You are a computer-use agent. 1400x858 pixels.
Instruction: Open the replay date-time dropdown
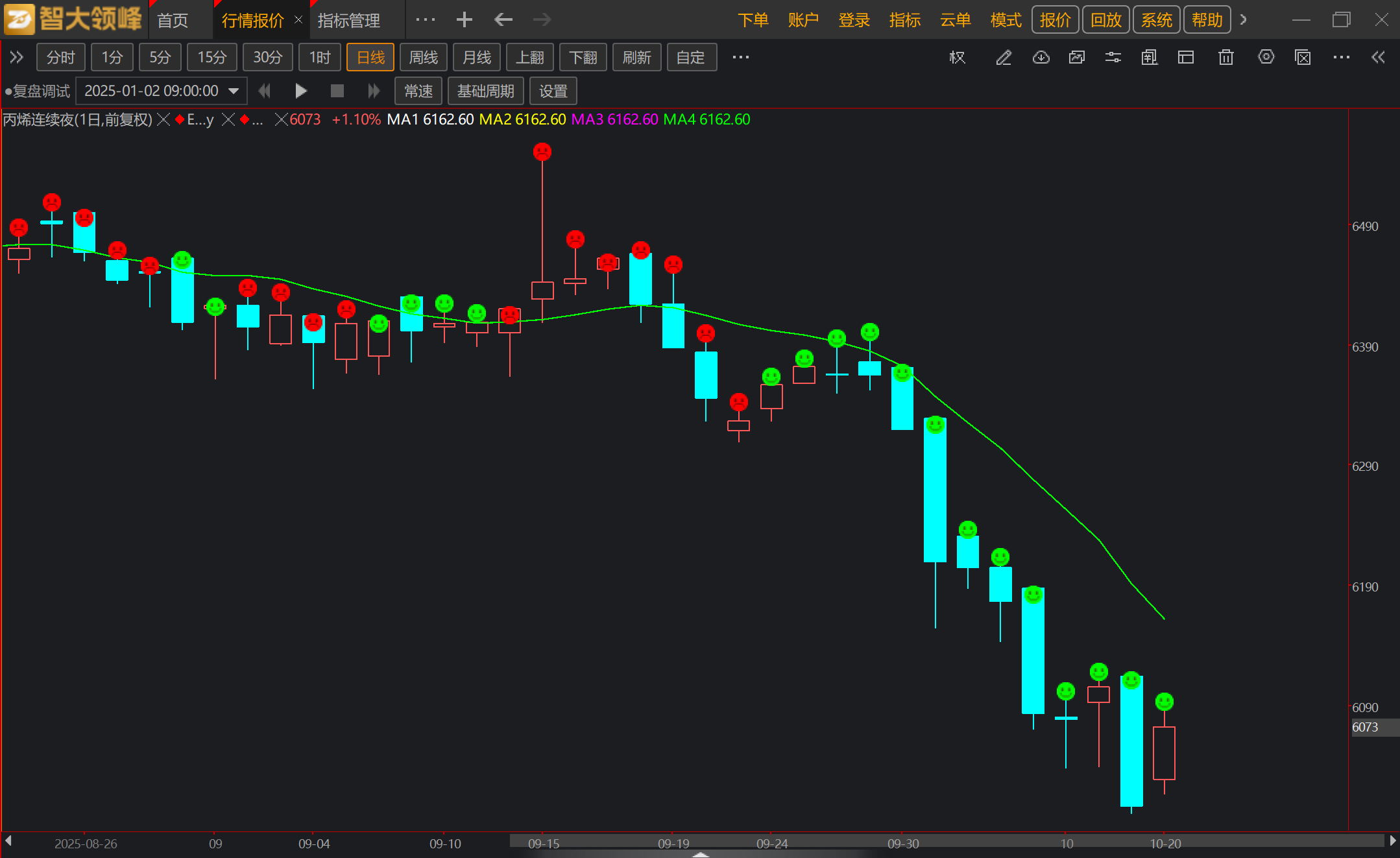234,91
